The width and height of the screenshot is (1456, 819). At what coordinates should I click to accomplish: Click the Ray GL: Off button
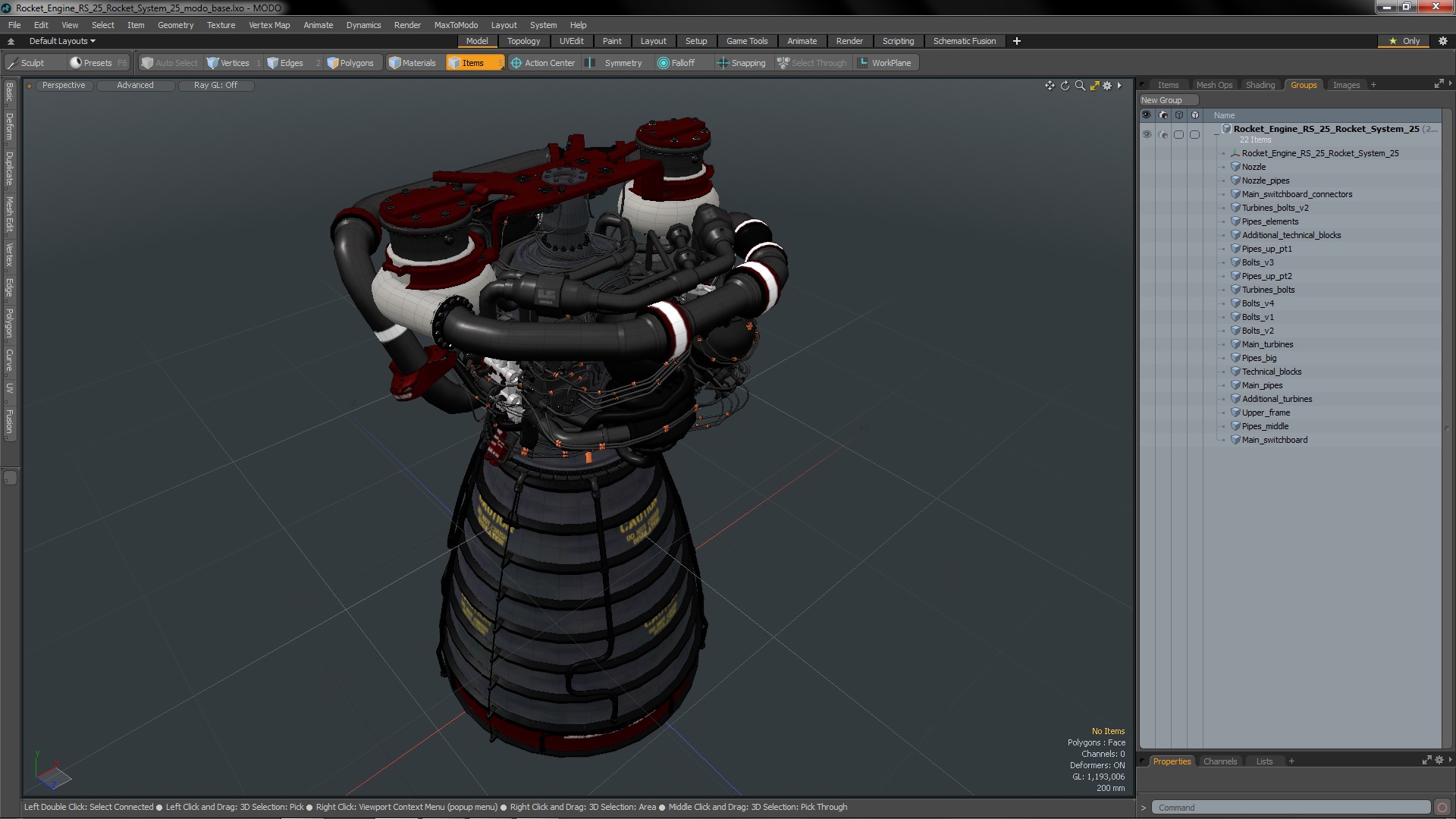click(215, 85)
